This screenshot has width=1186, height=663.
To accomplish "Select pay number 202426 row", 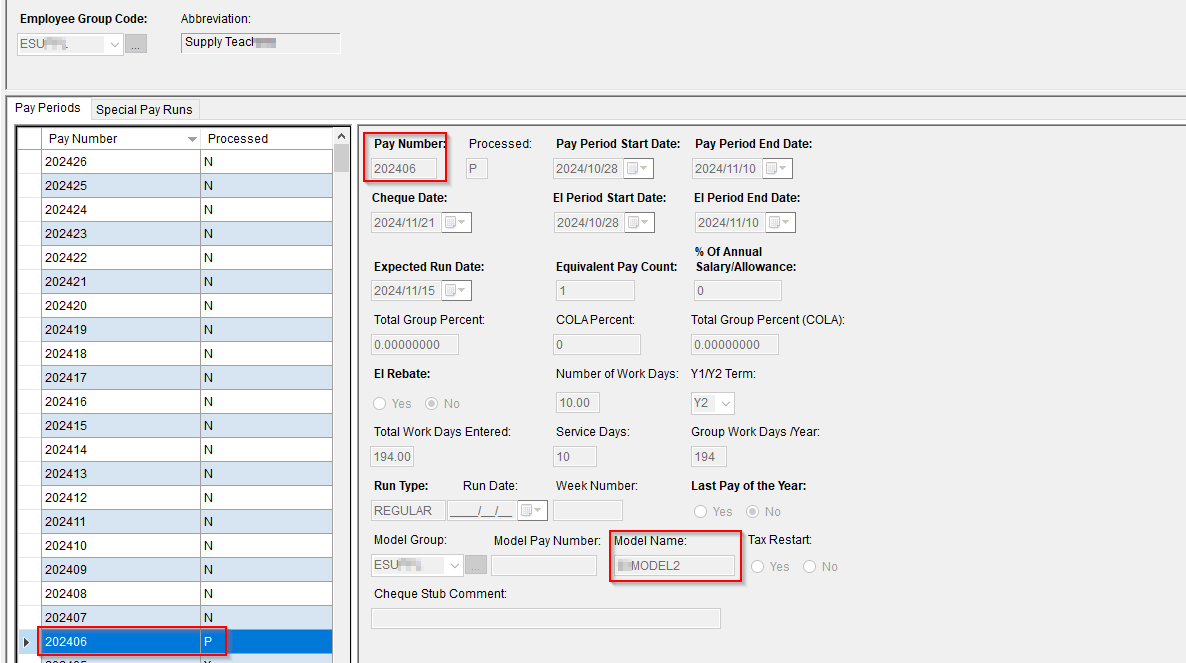I will click(x=187, y=162).
